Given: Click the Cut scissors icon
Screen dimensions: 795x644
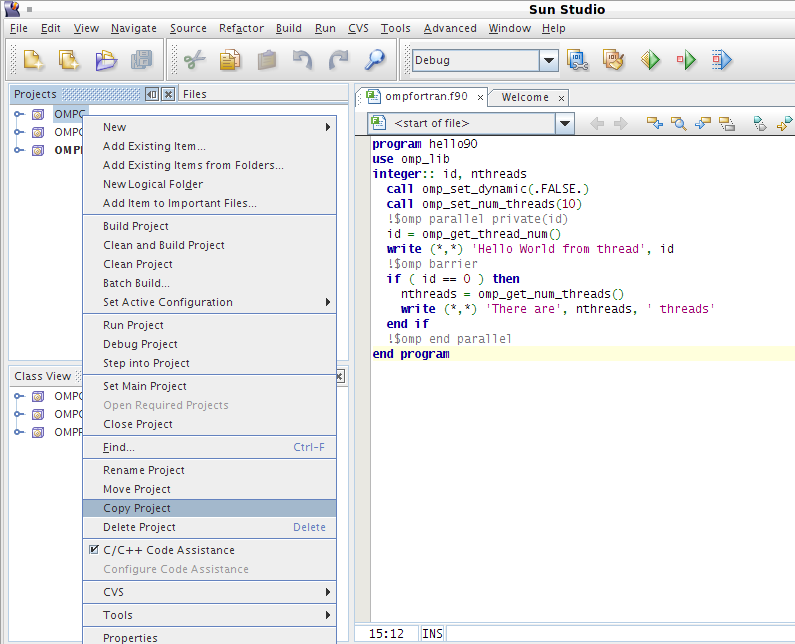Looking at the screenshot, I should tap(194, 60).
